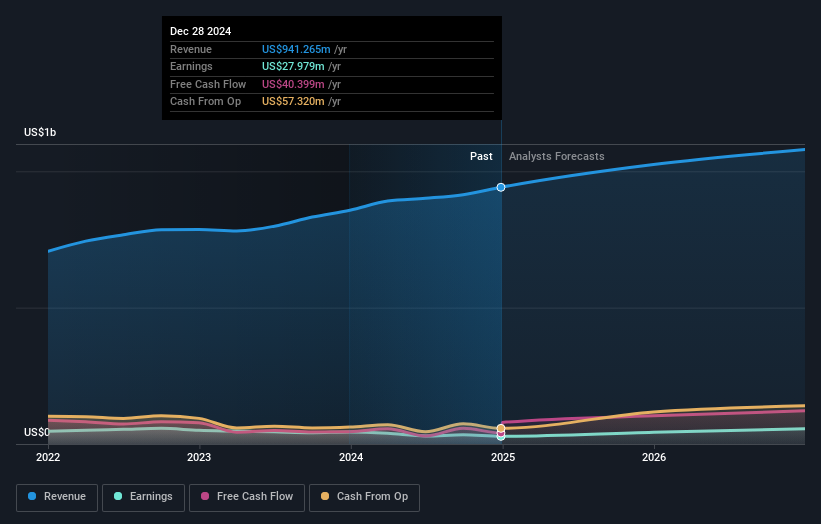Select the 2025 x-axis label
This screenshot has width=821, height=524.
(x=503, y=457)
